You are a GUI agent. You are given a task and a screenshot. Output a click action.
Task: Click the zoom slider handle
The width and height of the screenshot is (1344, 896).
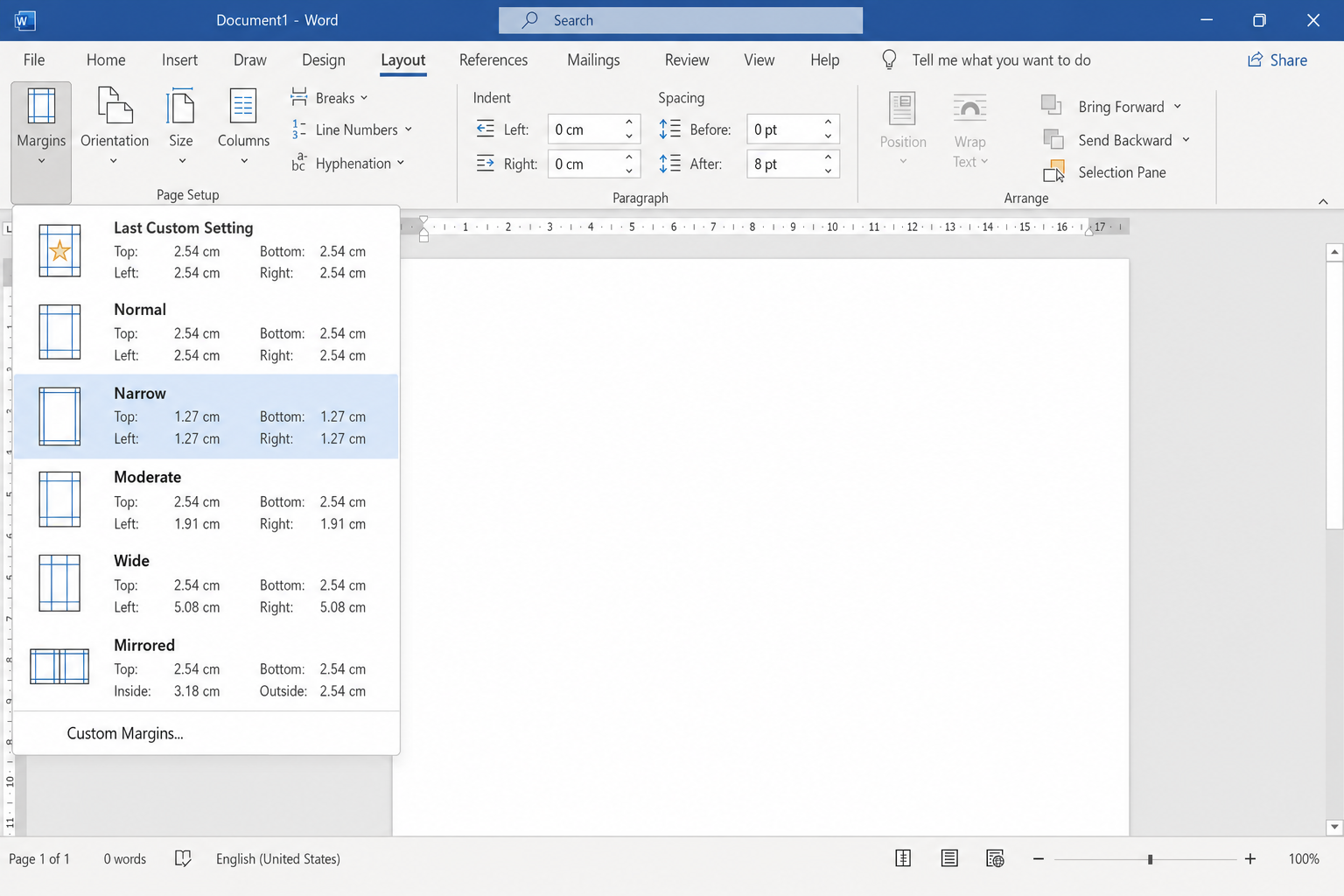tap(1150, 859)
